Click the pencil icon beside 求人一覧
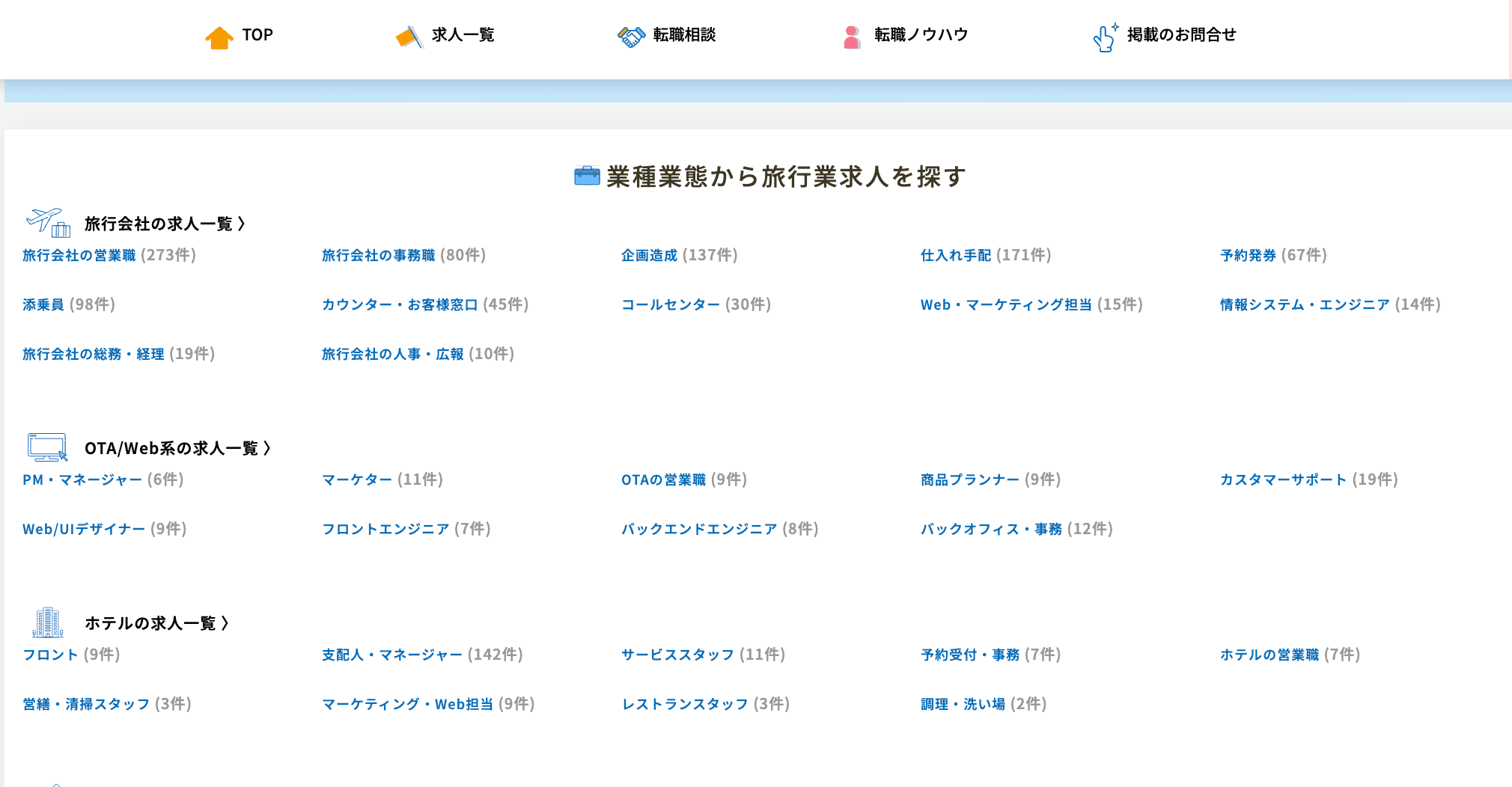Image resolution: width=1512 pixels, height=787 pixels. pos(409,37)
